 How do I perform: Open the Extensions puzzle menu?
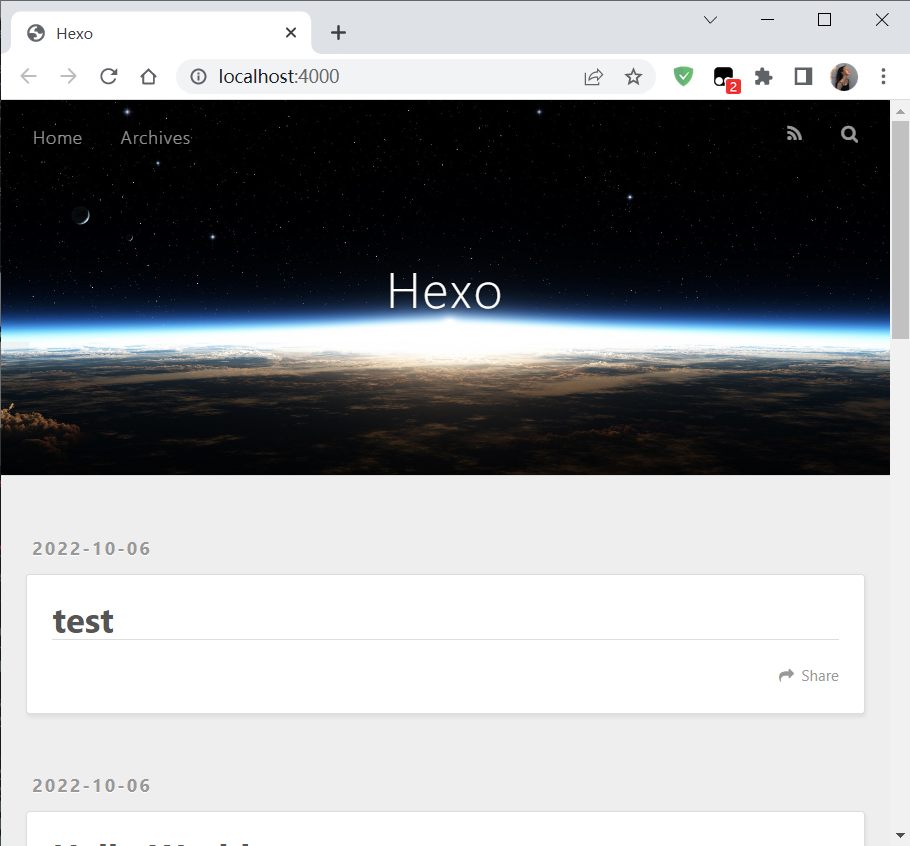click(x=763, y=76)
